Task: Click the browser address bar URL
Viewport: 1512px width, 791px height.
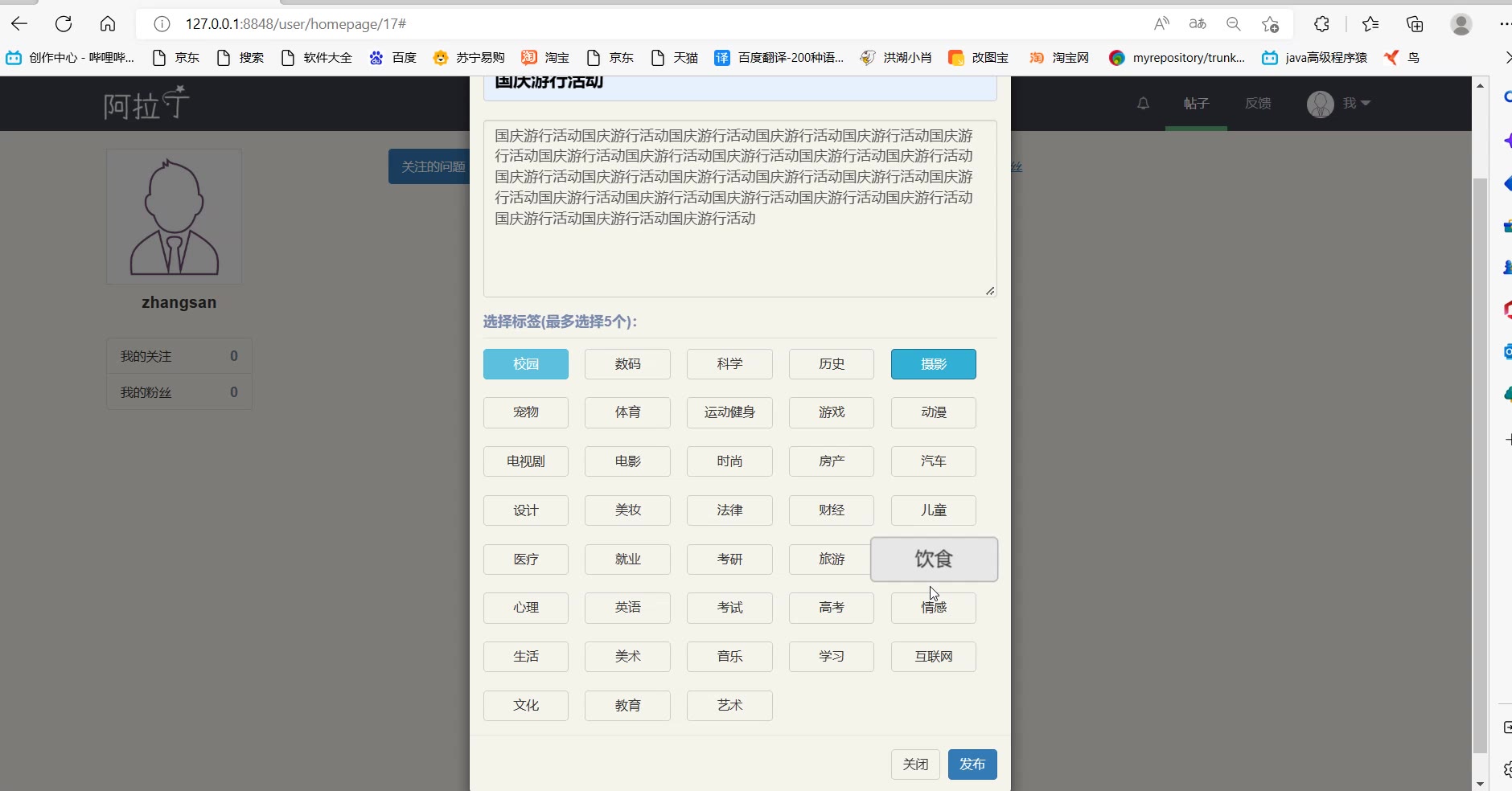Action: (295, 24)
